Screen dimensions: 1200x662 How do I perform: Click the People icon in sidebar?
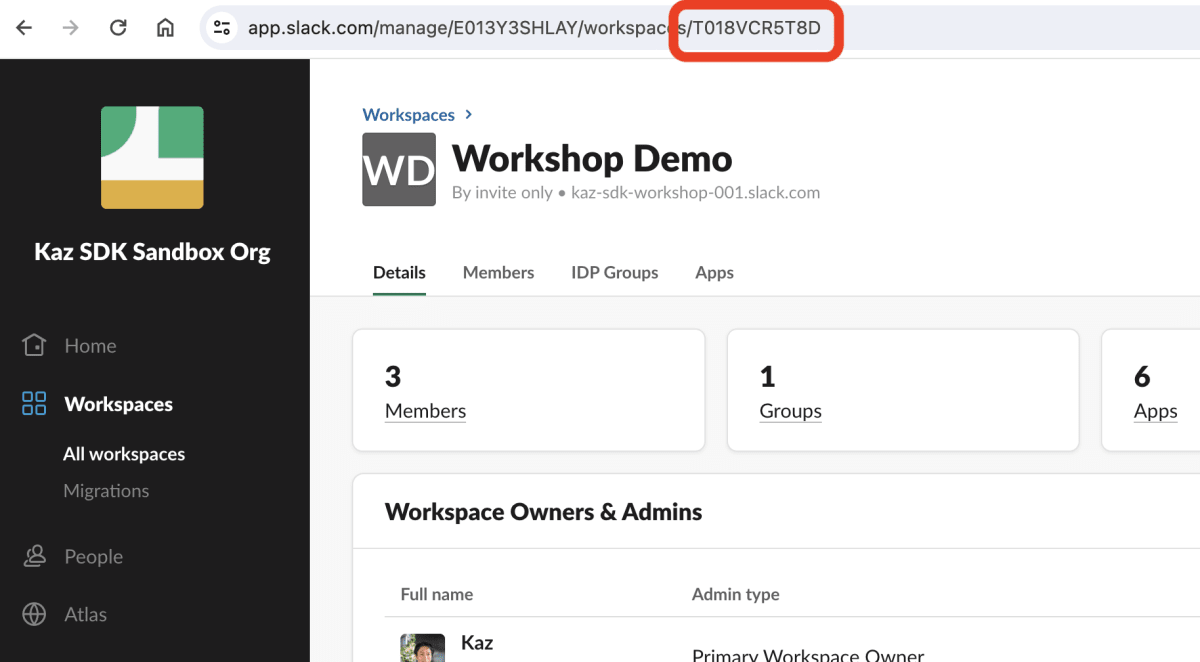tap(34, 556)
